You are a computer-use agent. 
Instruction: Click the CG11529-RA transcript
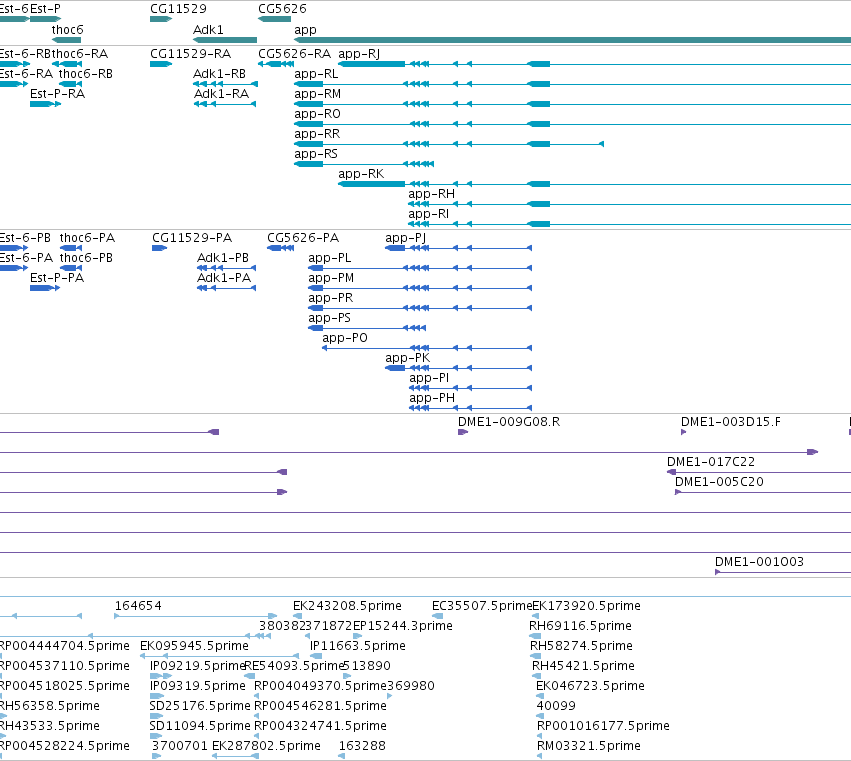click(x=190, y=54)
